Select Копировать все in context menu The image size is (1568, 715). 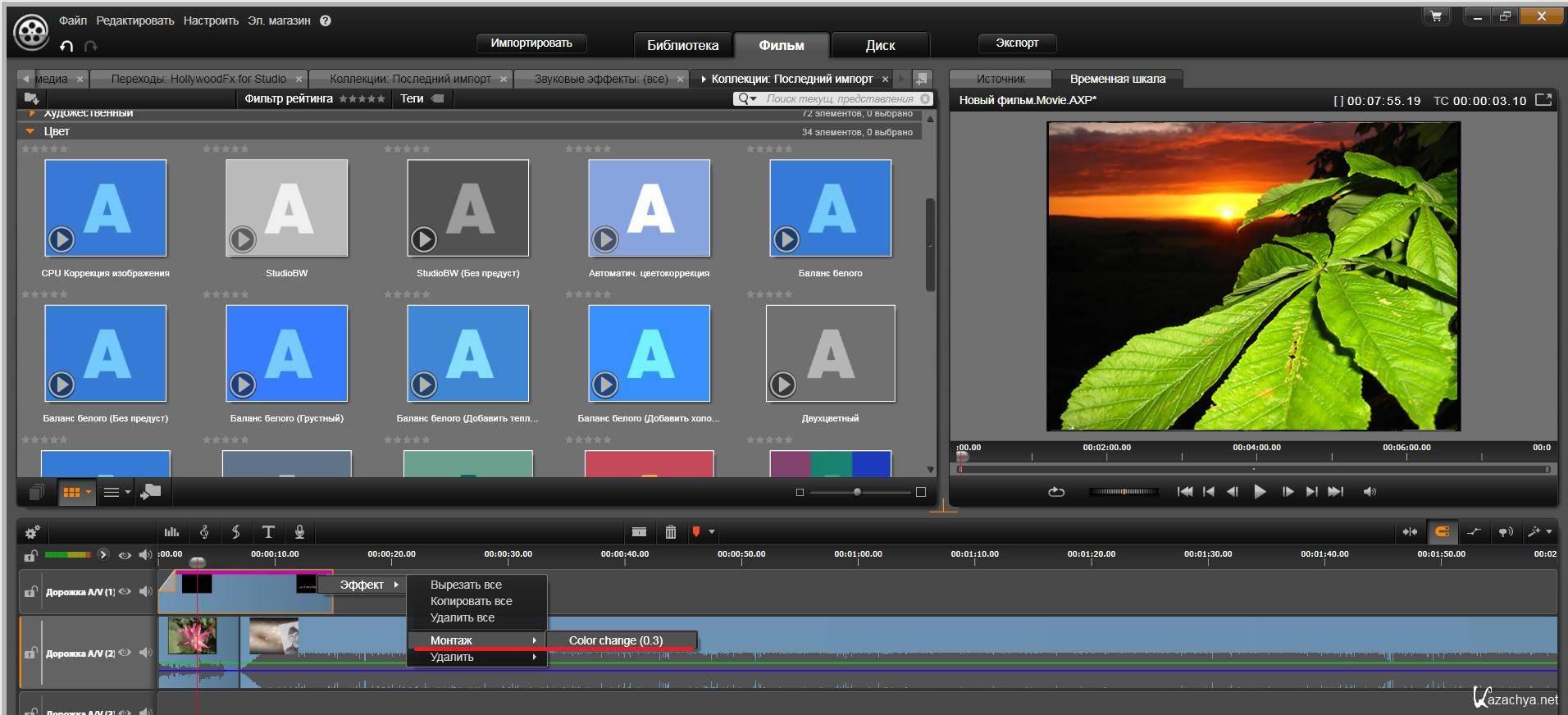tap(471, 601)
